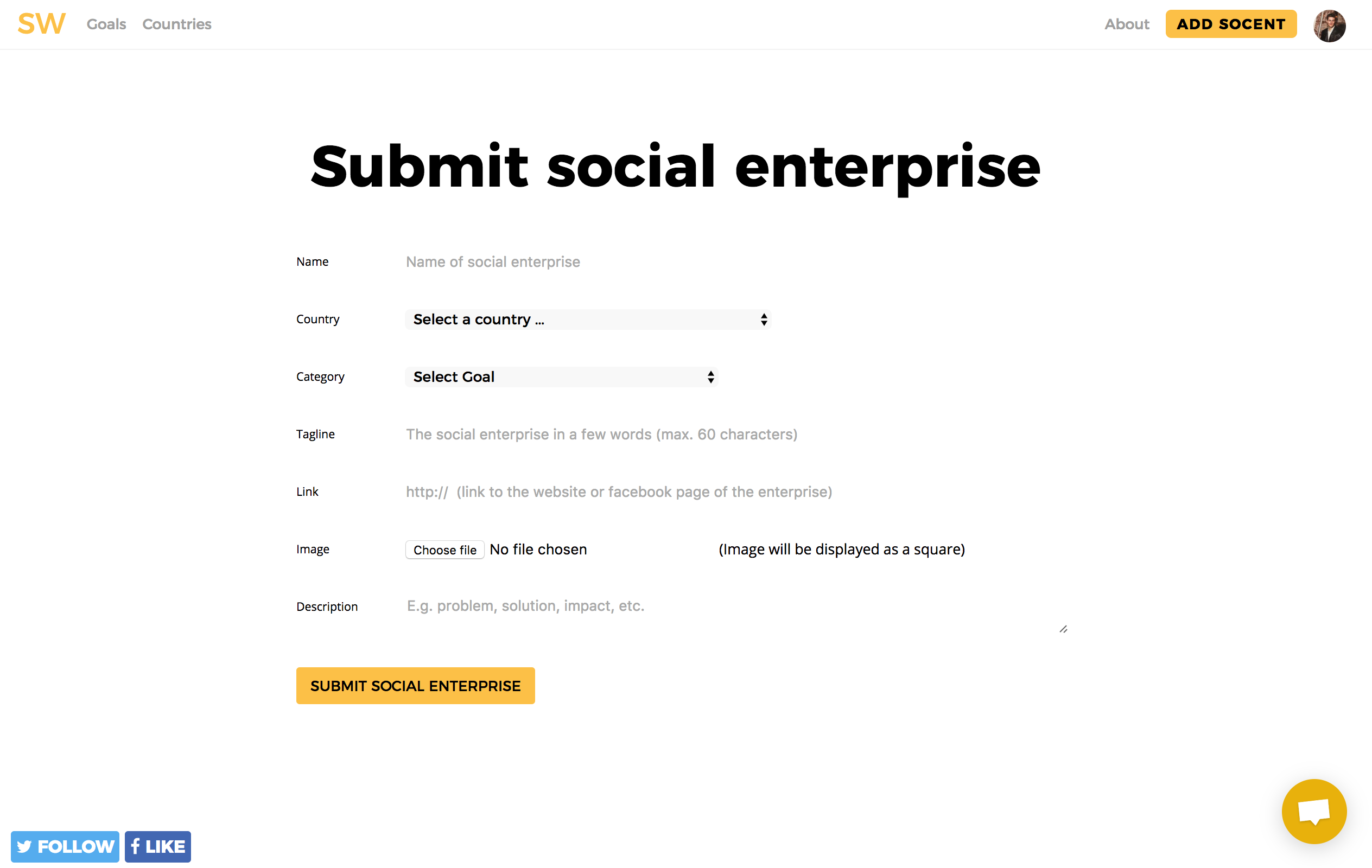Open the Twitter follow button
The height and width of the screenshot is (868, 1372).
click(65, 847)
